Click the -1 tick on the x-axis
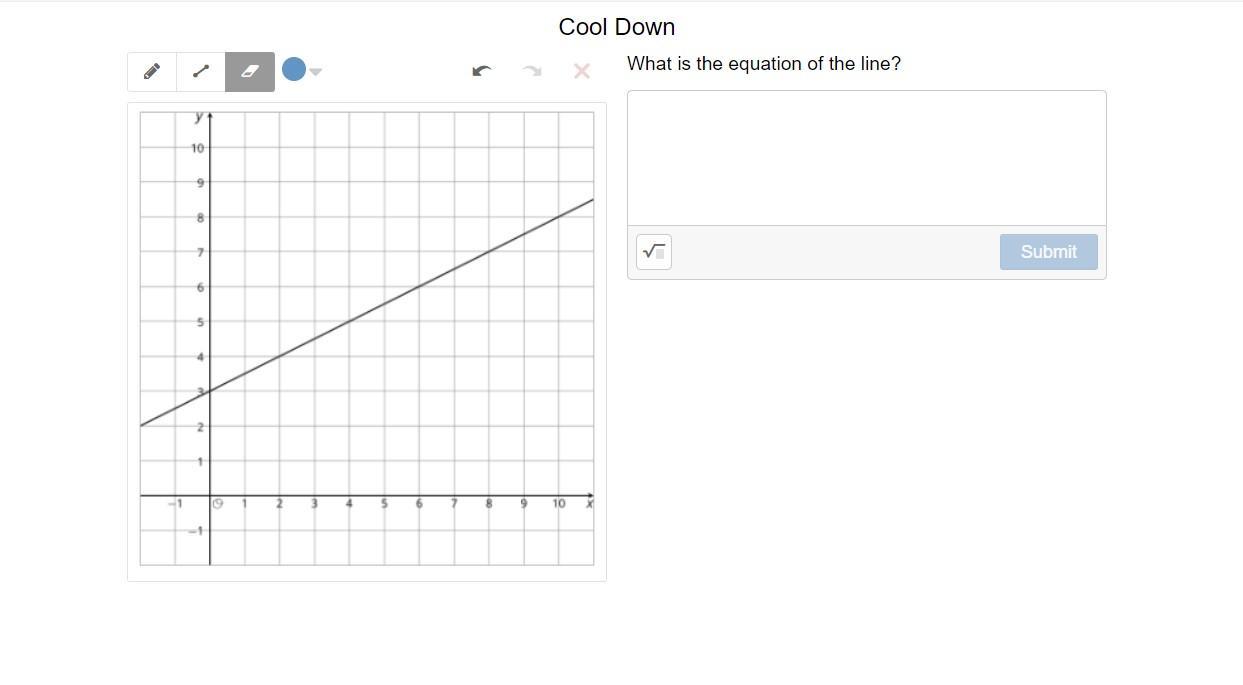1243x685 pixels. pyautogui.click(x=176, y=504)
